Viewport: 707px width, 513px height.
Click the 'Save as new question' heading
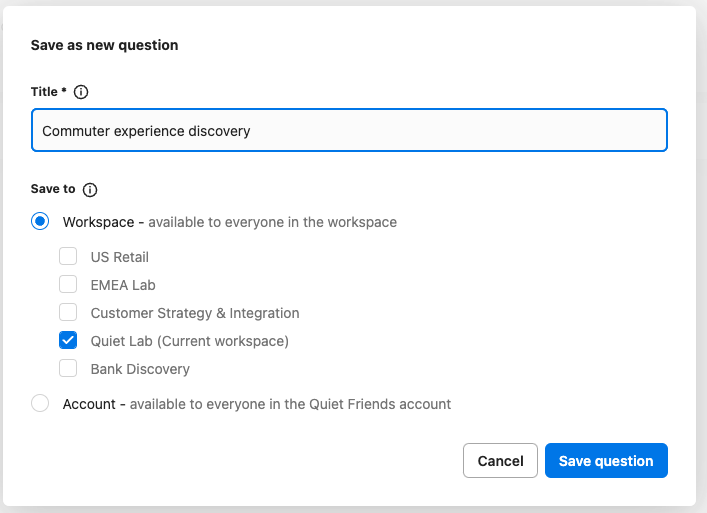coord(104,45)
